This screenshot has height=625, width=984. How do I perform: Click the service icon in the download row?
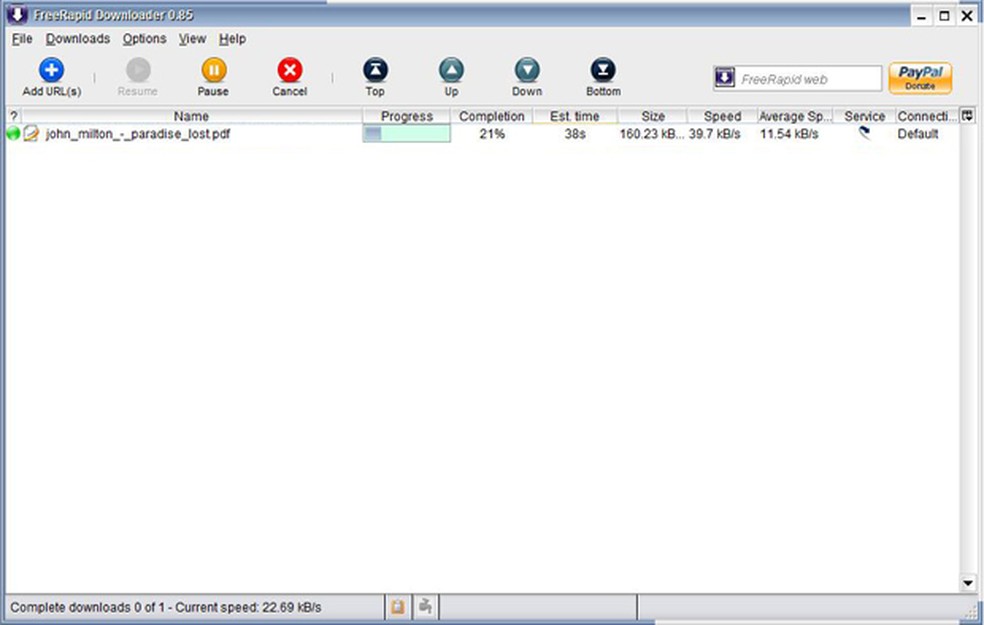[x=864, y=132]
